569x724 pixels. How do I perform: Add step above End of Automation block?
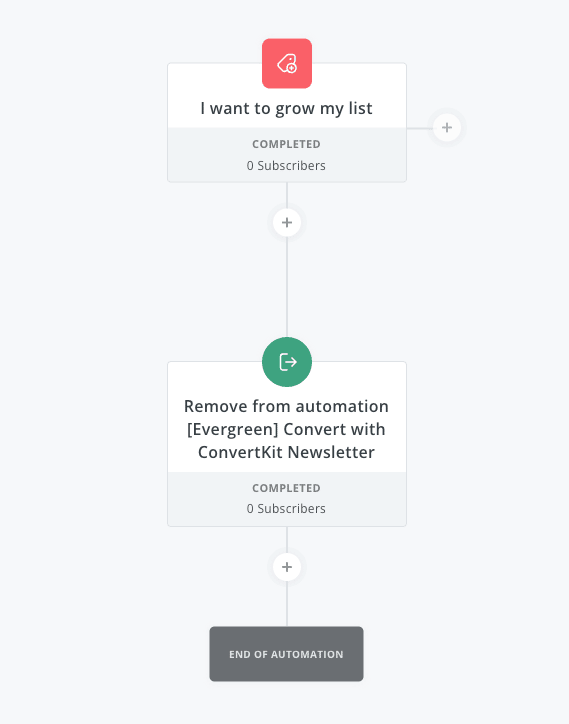(287, 567)
